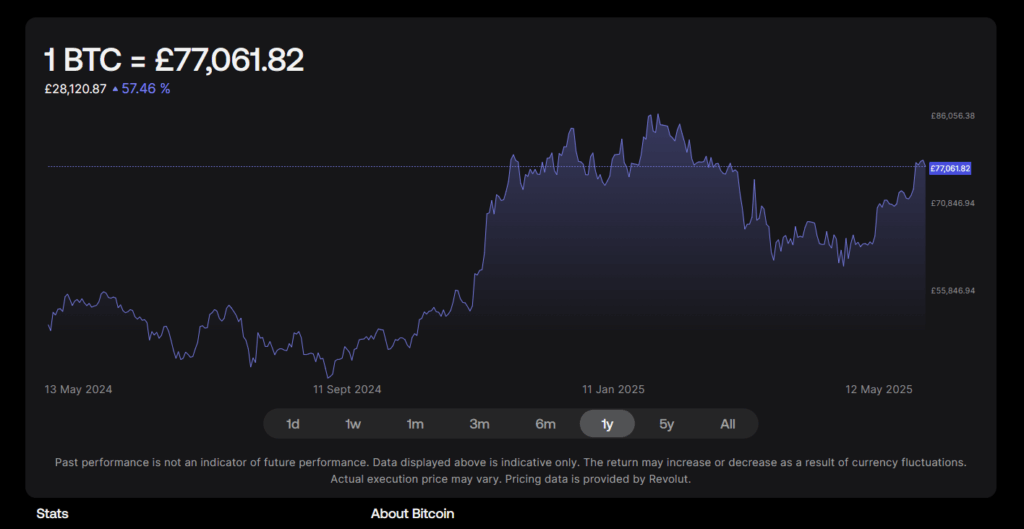Screen dimensions: 1024x529
Task: Click the £28,120.87 change value
Action: 75,89
